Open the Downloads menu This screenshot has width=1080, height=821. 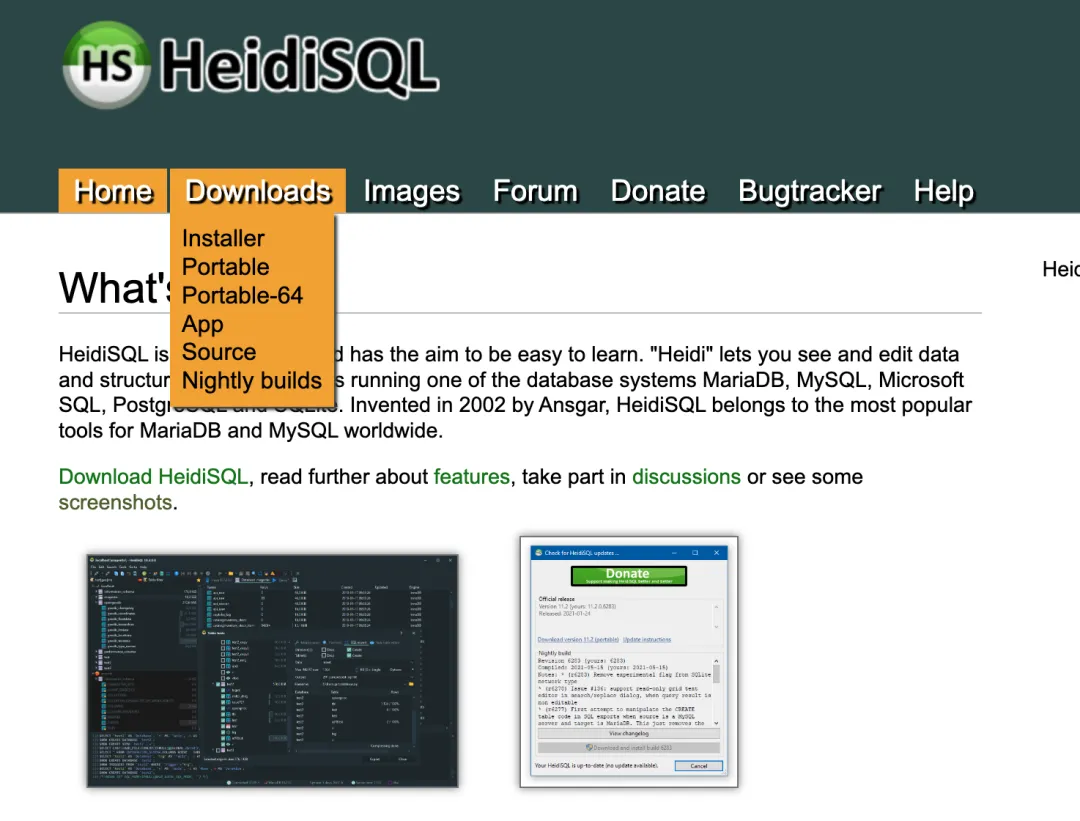point(258,191)
